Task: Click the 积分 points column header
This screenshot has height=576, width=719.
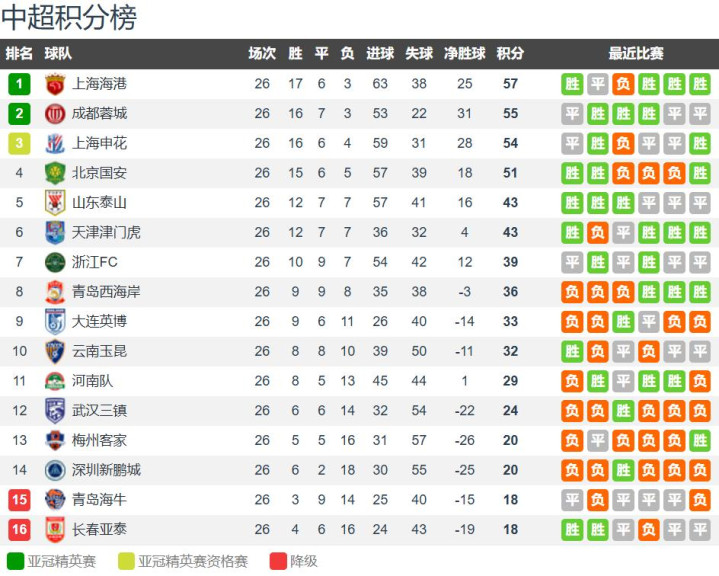Action: tap(510, 54)
